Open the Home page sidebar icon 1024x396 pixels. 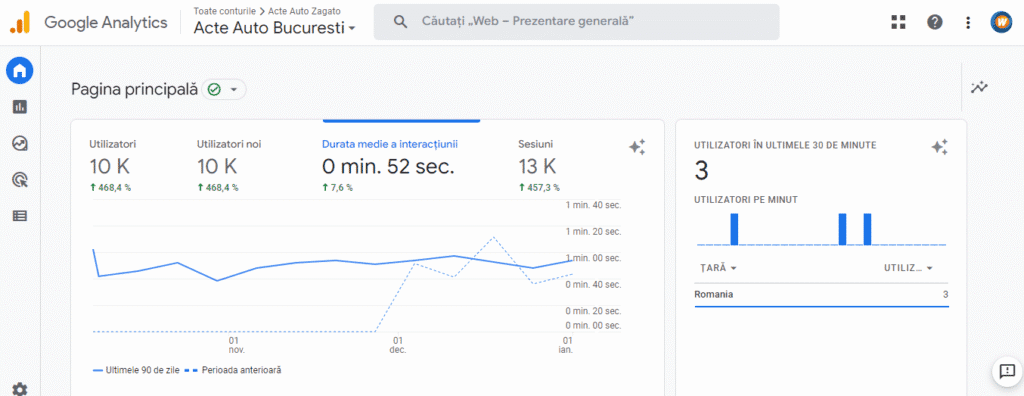20,70
